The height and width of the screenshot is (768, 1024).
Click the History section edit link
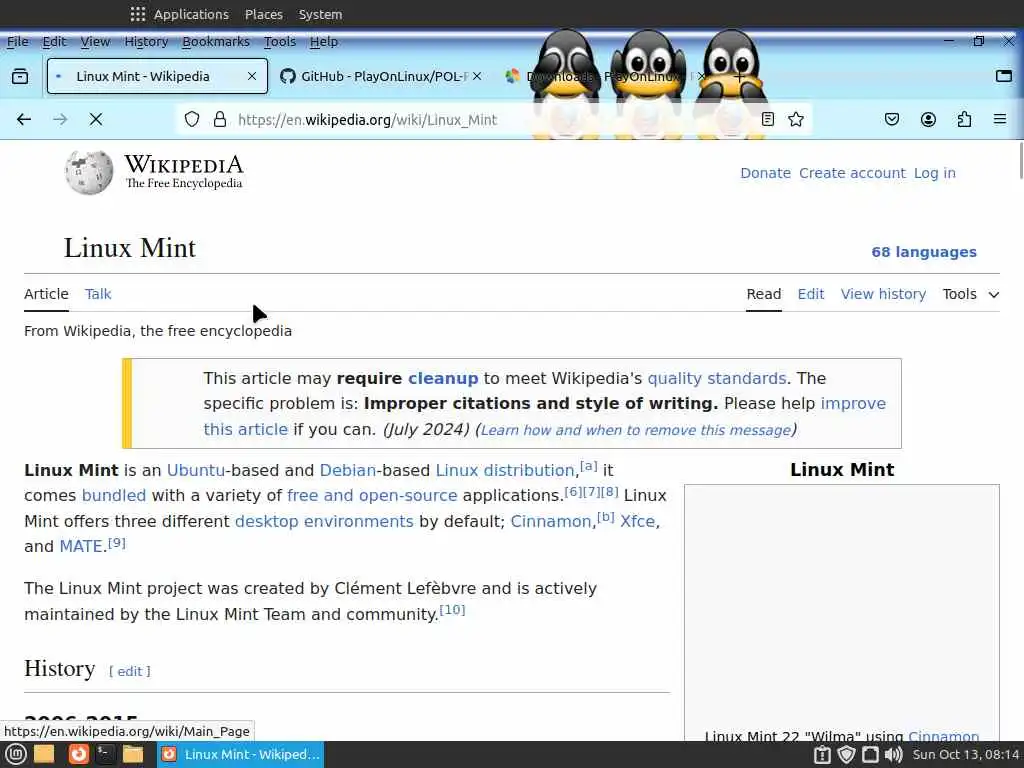pyautogui.click(x=129, y=671)
